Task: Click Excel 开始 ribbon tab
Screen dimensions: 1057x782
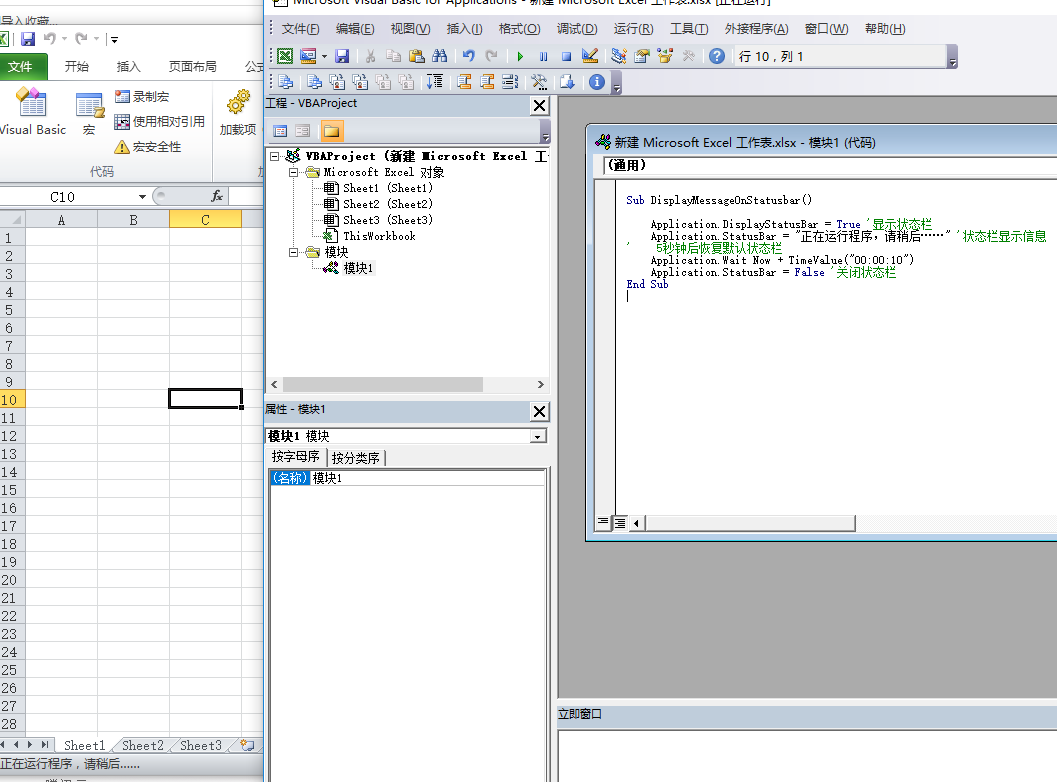Action: 77,67
